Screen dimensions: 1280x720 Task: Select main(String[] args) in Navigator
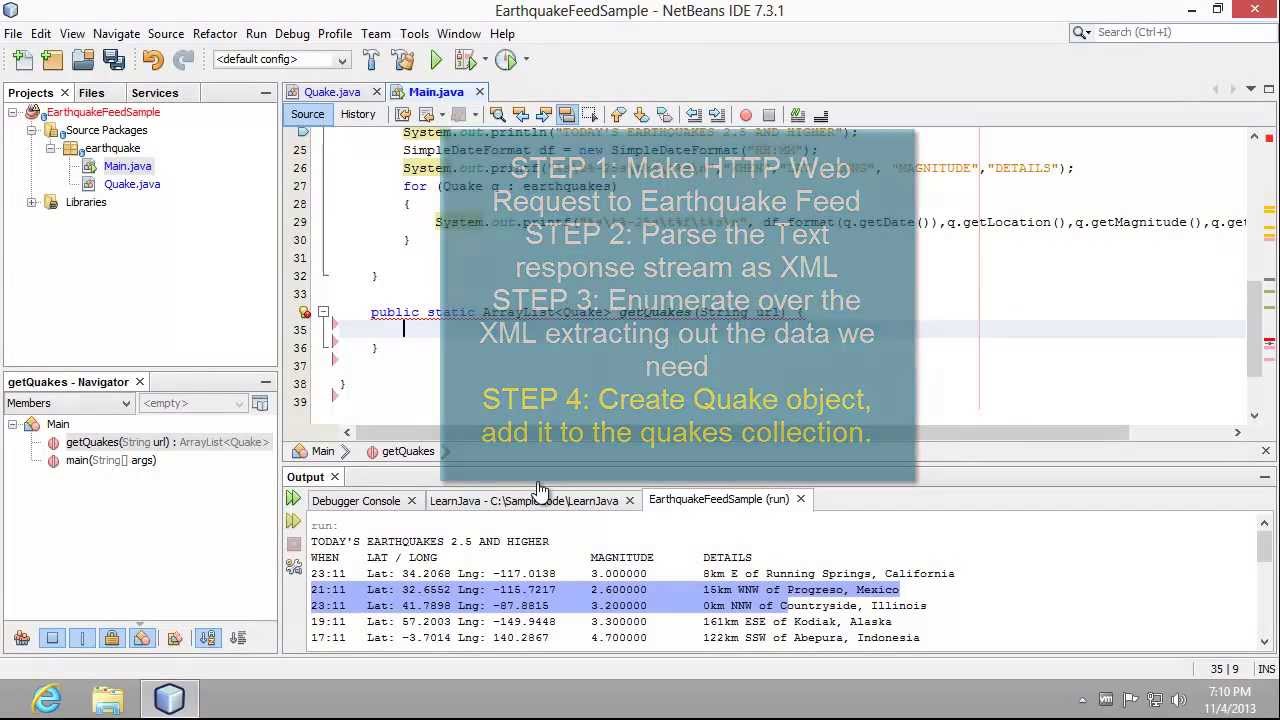coord(110,460)
